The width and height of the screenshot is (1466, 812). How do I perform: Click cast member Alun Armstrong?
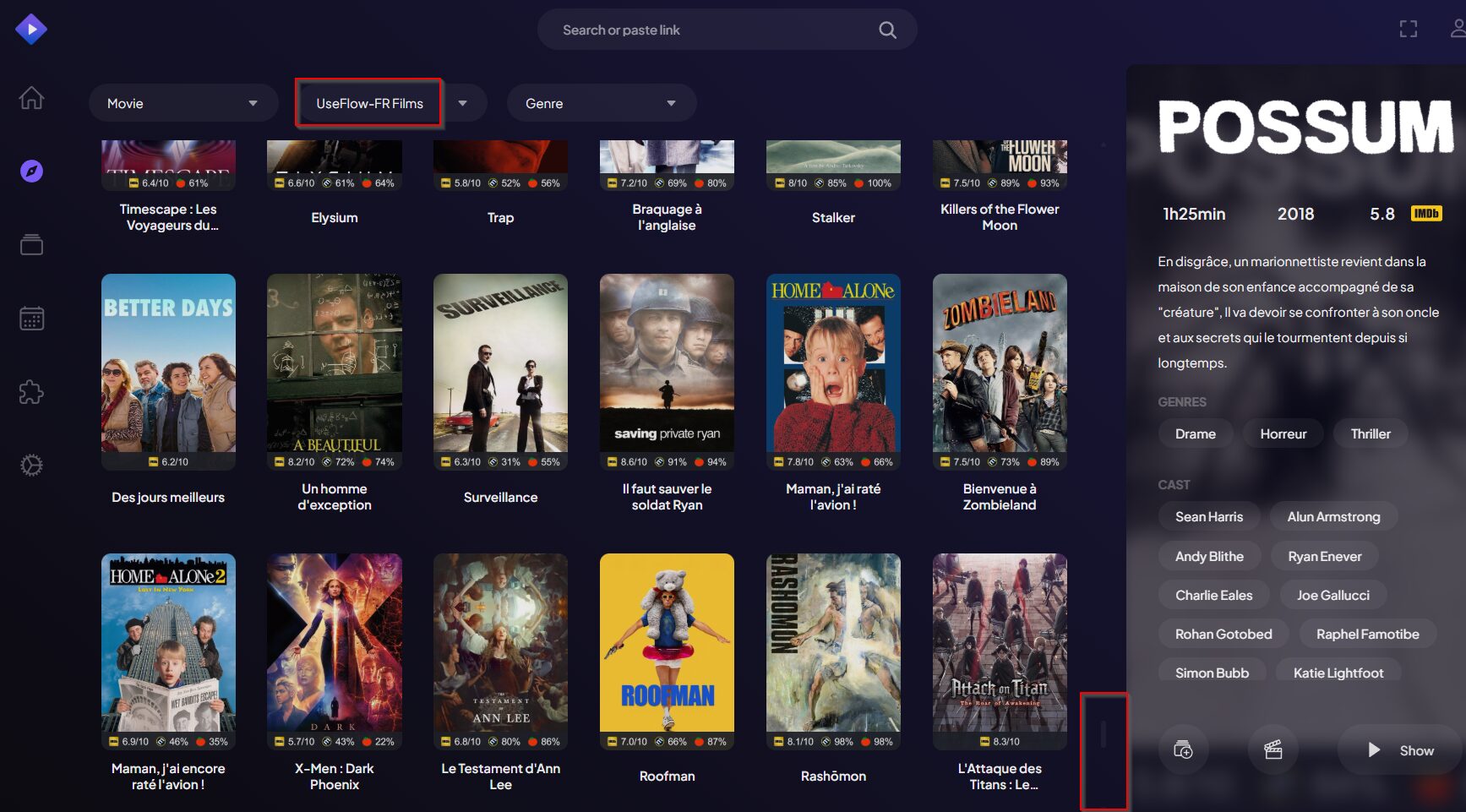(x=1333, y=517)
